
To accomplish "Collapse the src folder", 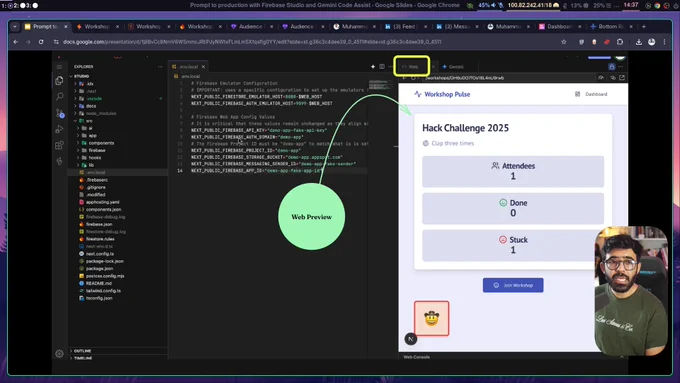I will click(75, 121).
